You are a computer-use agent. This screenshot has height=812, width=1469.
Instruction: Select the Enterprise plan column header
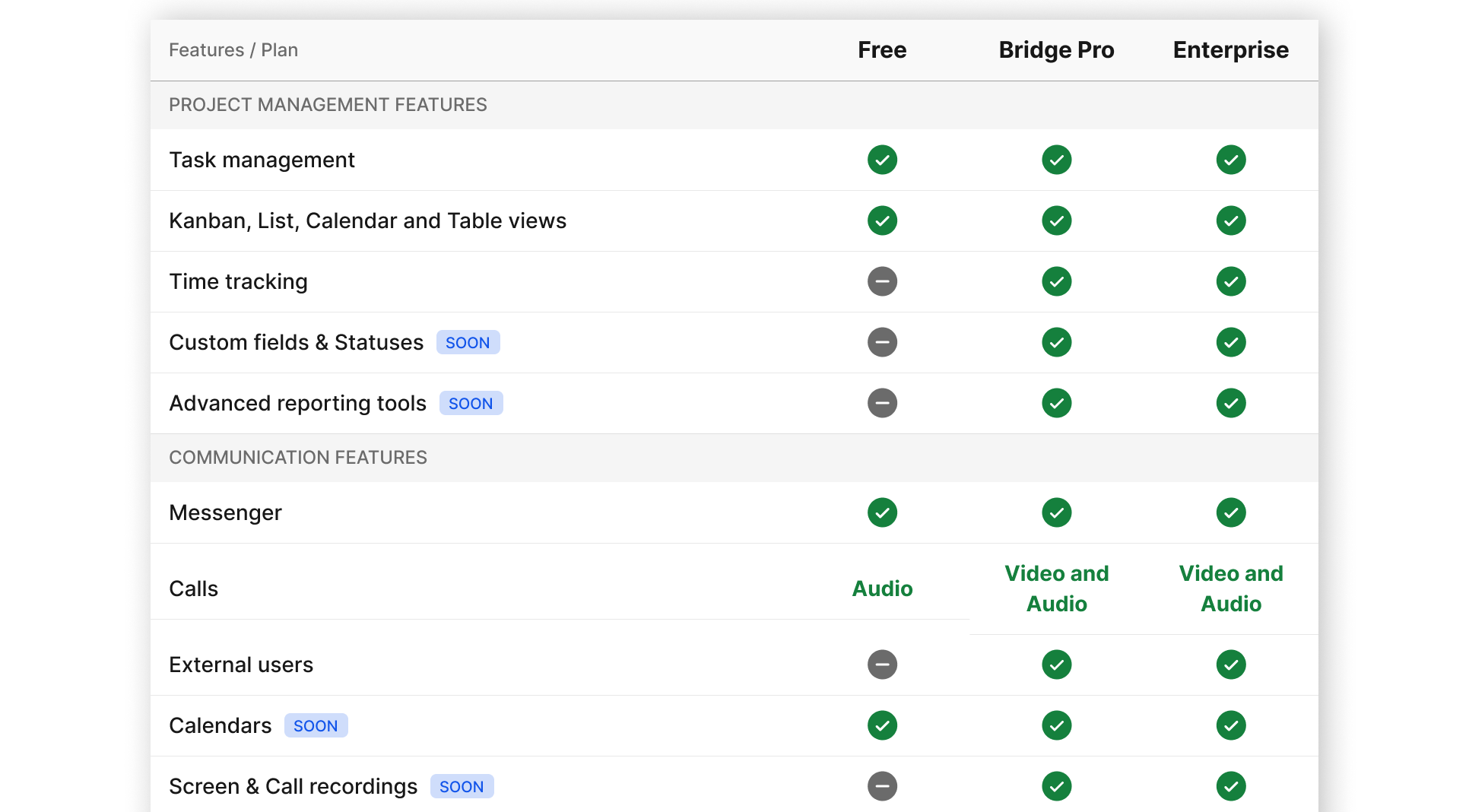(1229, 49)
